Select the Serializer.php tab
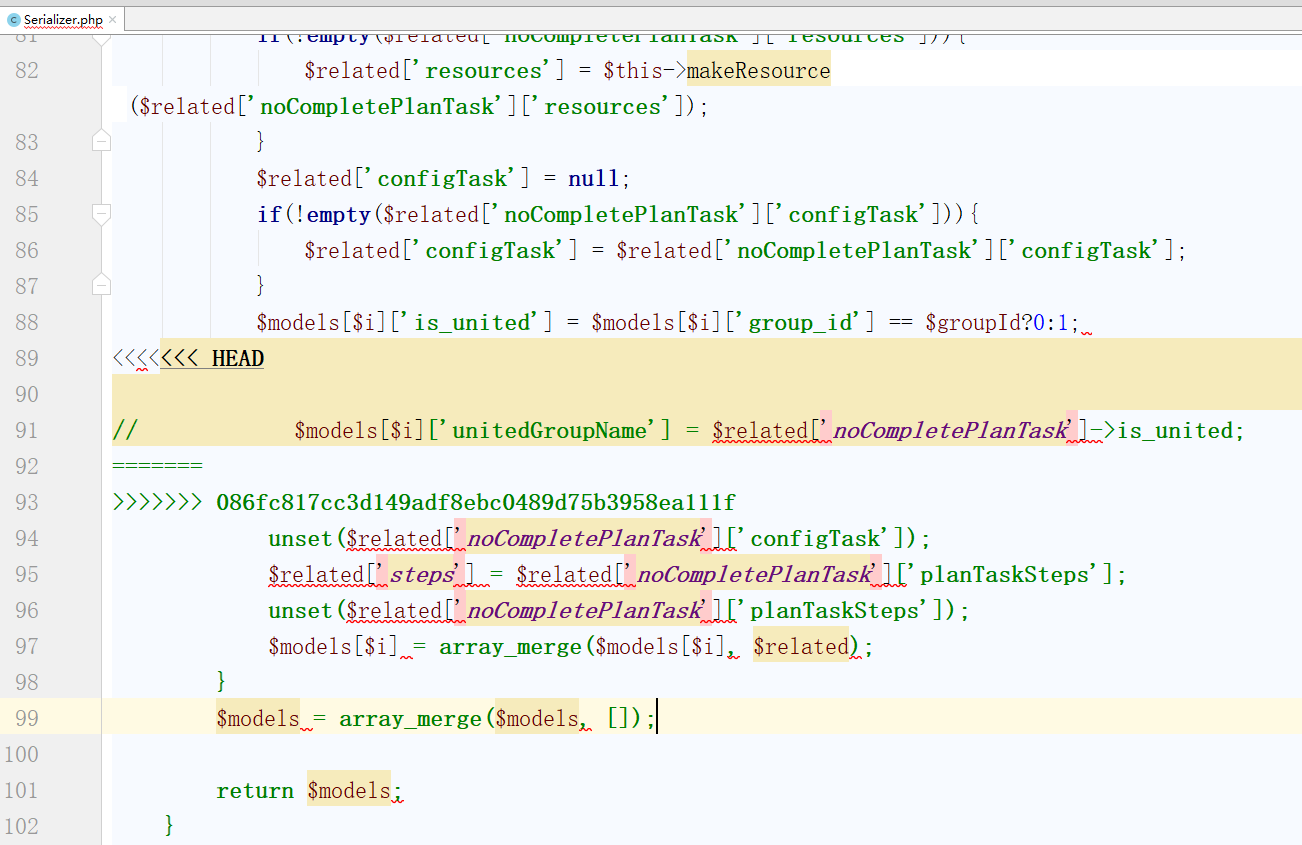 pyautogui.click(x=62, y=19)
